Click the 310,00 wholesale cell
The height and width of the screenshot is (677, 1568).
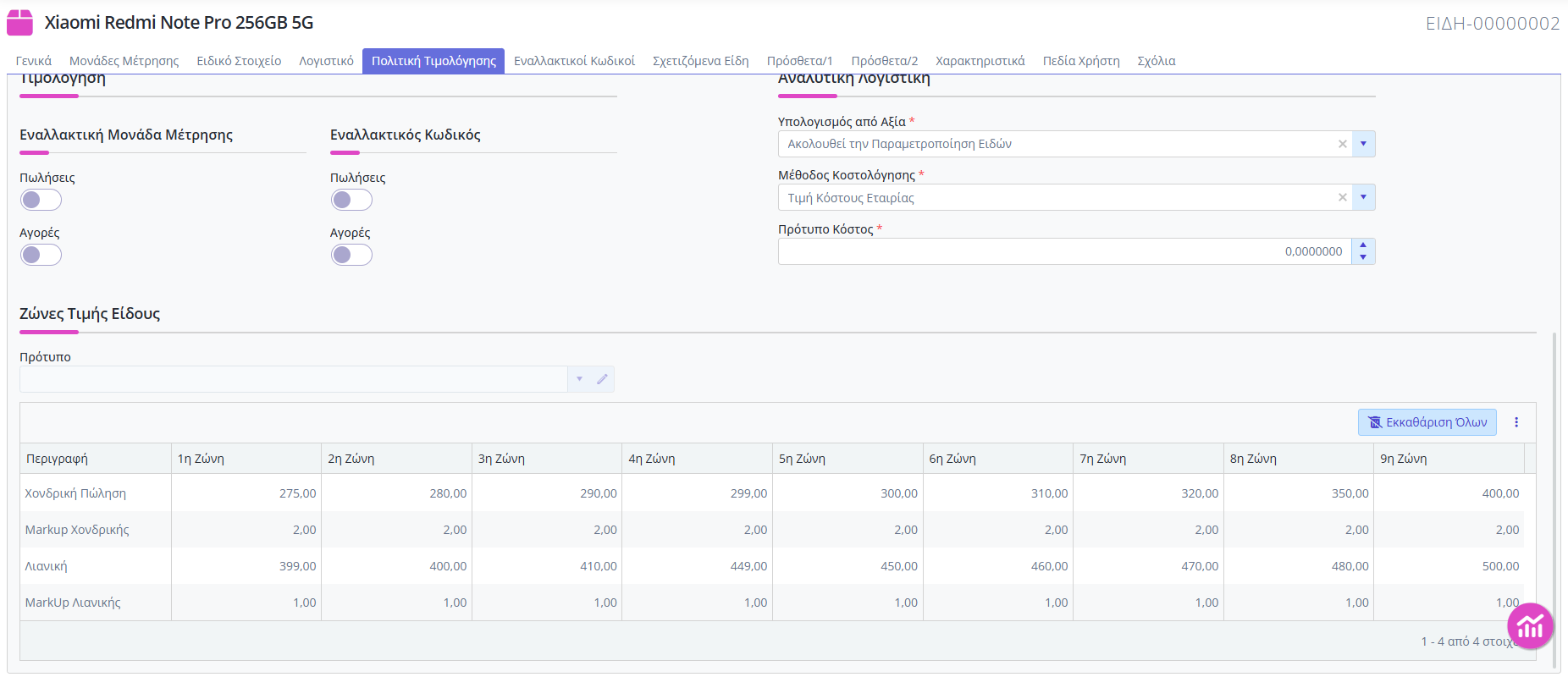[x=998, y=493]
